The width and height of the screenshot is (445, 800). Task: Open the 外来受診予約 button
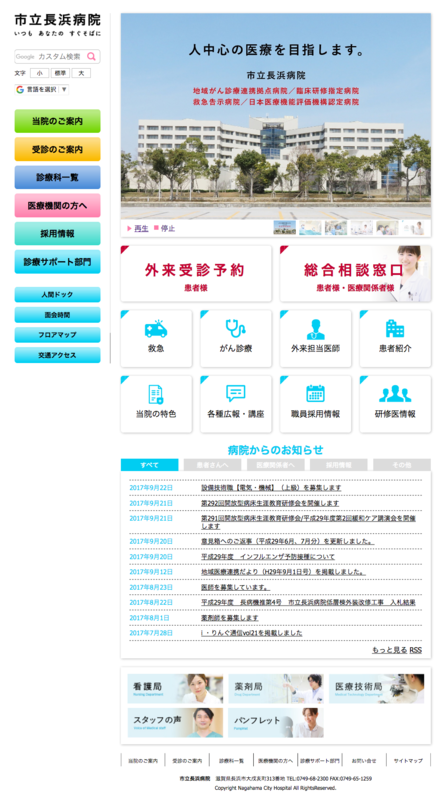click(x=196, y=274)
